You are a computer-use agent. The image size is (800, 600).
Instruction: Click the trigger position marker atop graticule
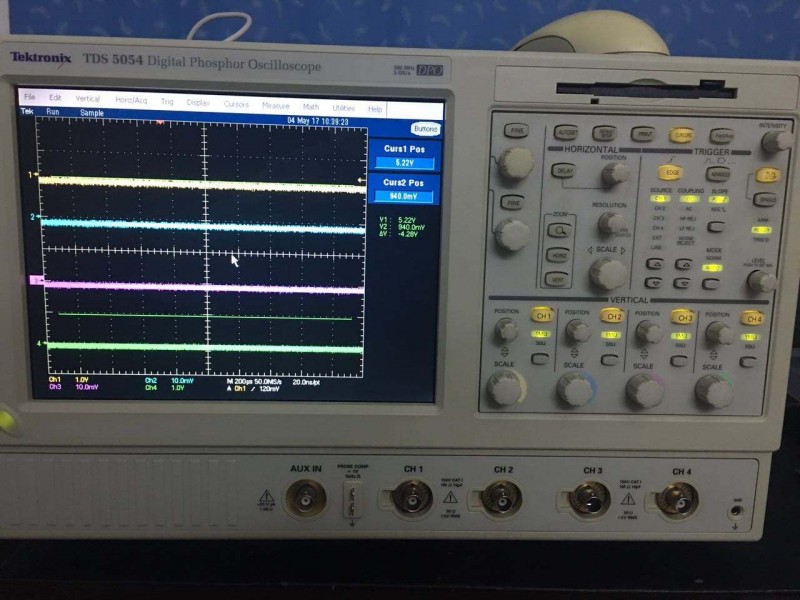(160, 122)
